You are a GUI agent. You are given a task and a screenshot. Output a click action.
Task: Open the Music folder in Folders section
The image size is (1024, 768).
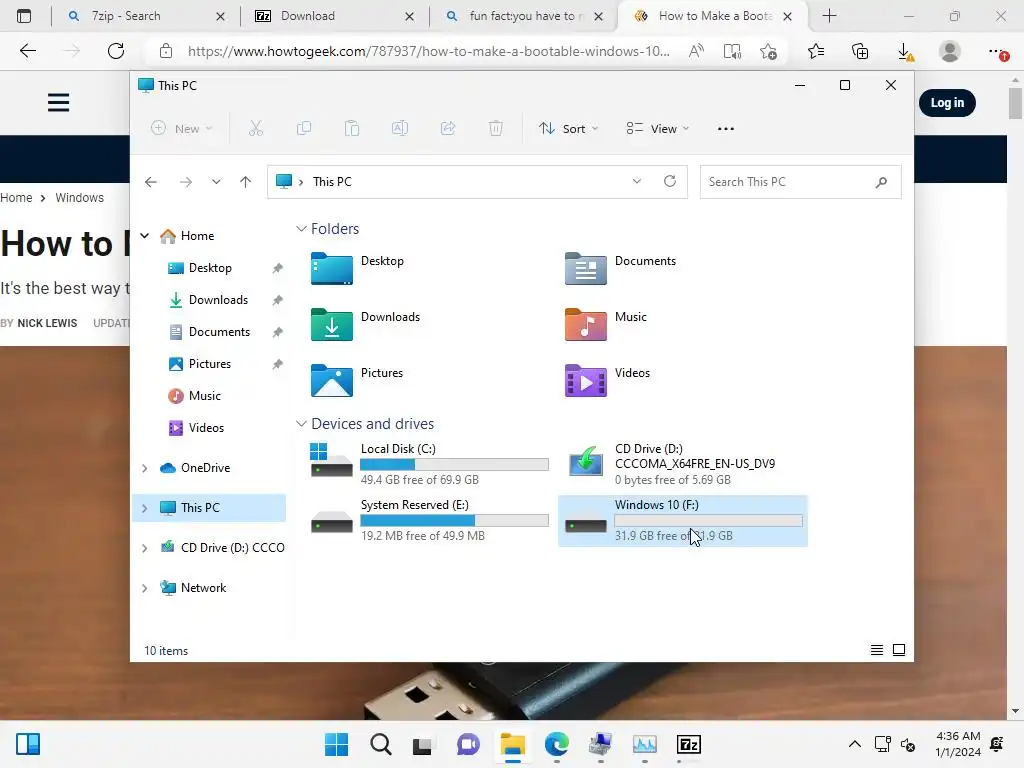[606, 324]
